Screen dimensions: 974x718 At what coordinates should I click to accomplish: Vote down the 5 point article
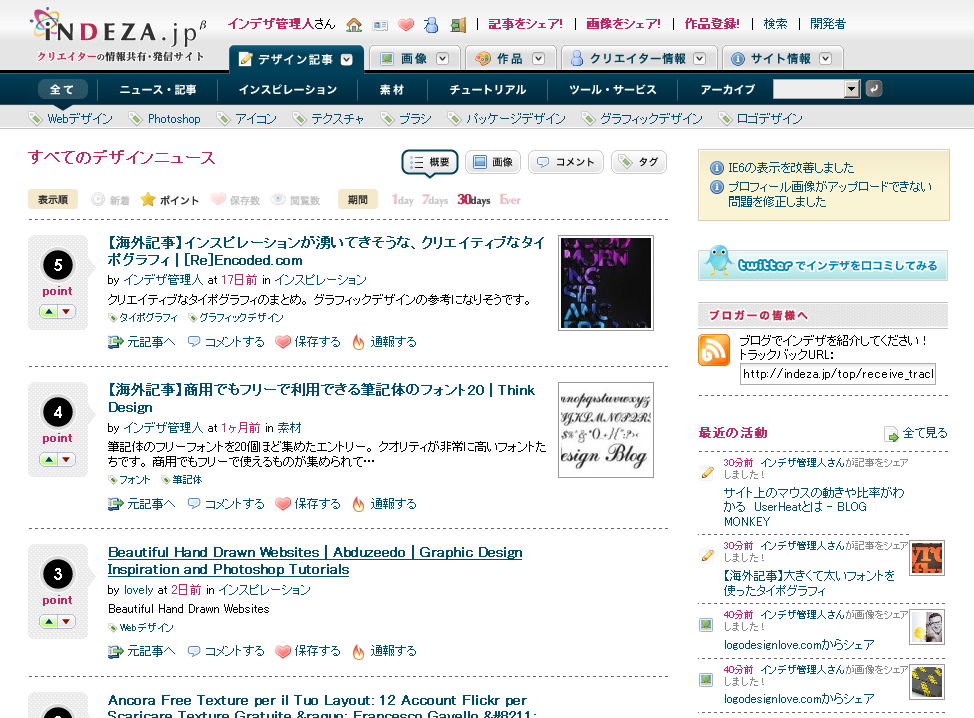click(66, 311)
